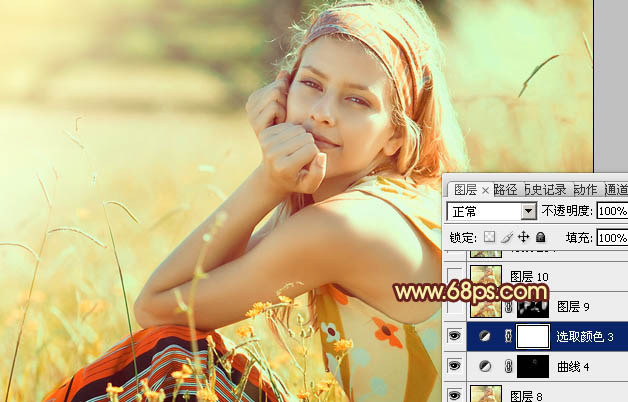
Task: Hide the 选取颜色 3 layer
Action: pos(454,336)
